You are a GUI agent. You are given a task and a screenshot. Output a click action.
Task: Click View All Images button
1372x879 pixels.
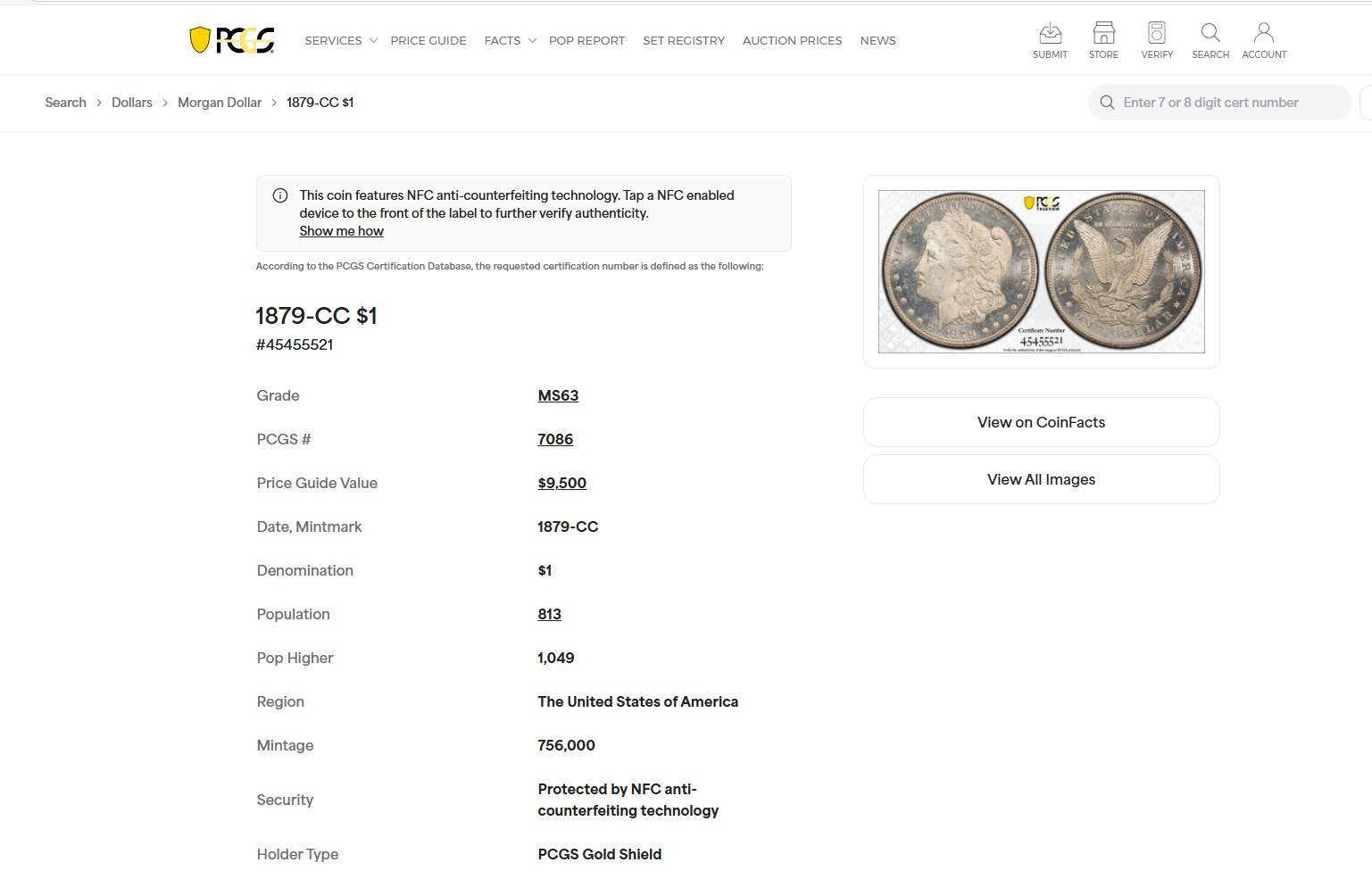[x=1041, y=479]
